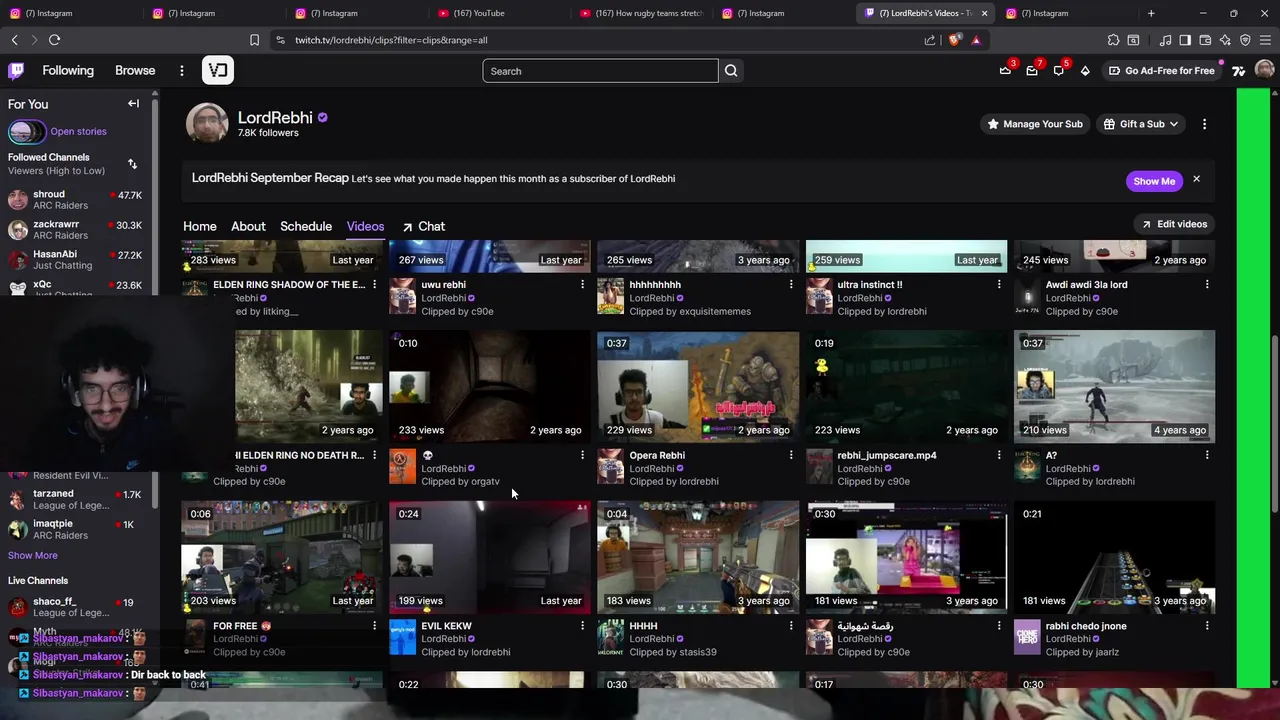Open options for Awdi awdi 3la lord clip
The image size is (1280, 720).
1206,285
